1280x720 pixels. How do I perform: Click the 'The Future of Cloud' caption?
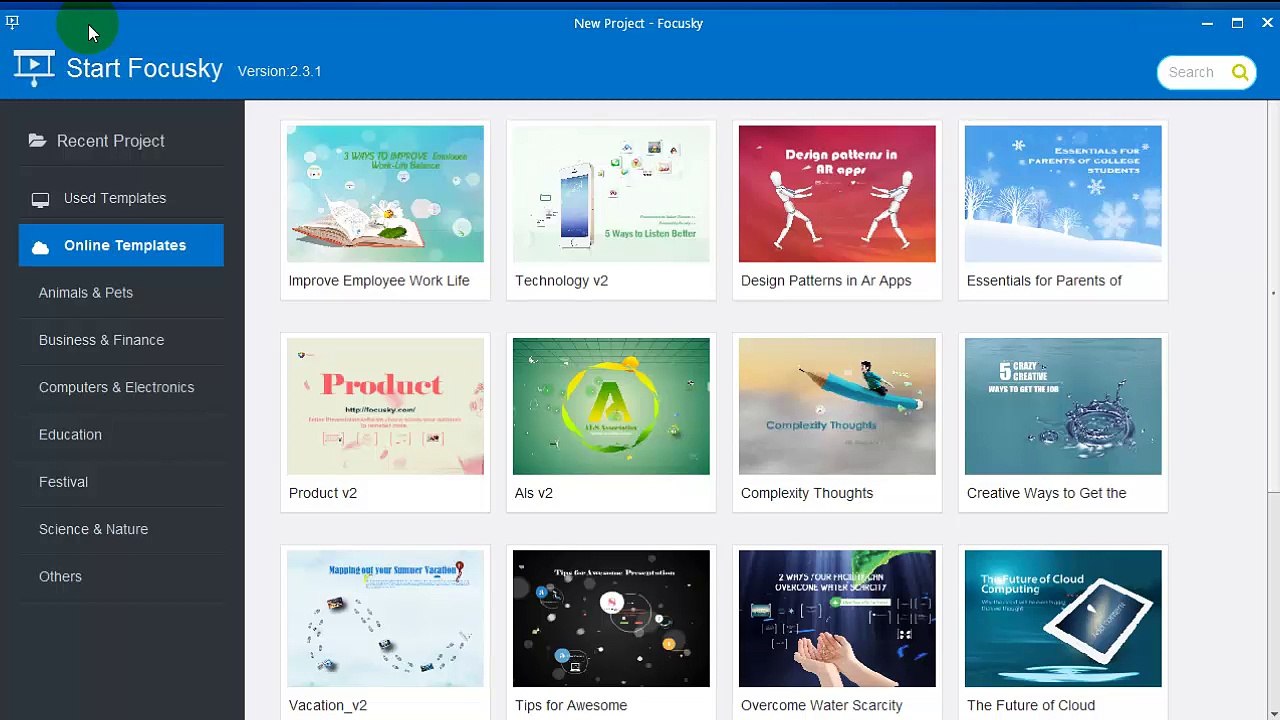click(1031, 705)
